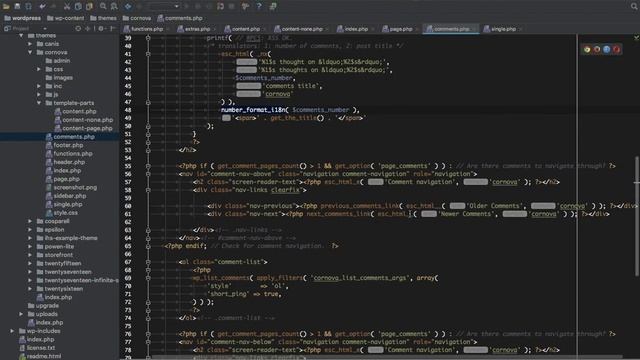
Task: Switch to content-none.php tab
Action: point(302,29)
